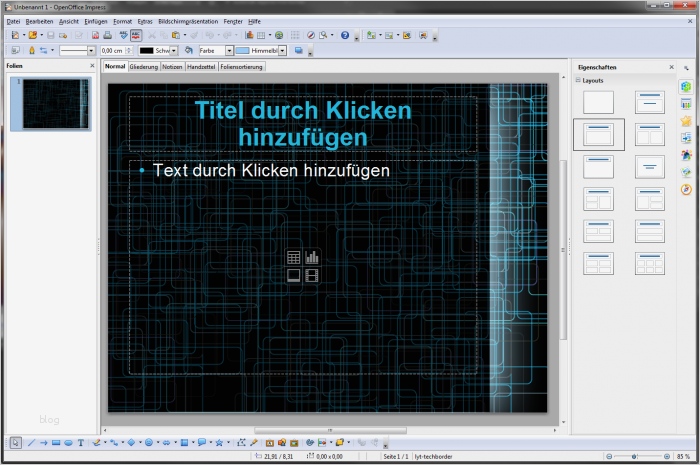Open the Einfügen menu
Viewport: 700px width, 465px height.
(96, 21)
